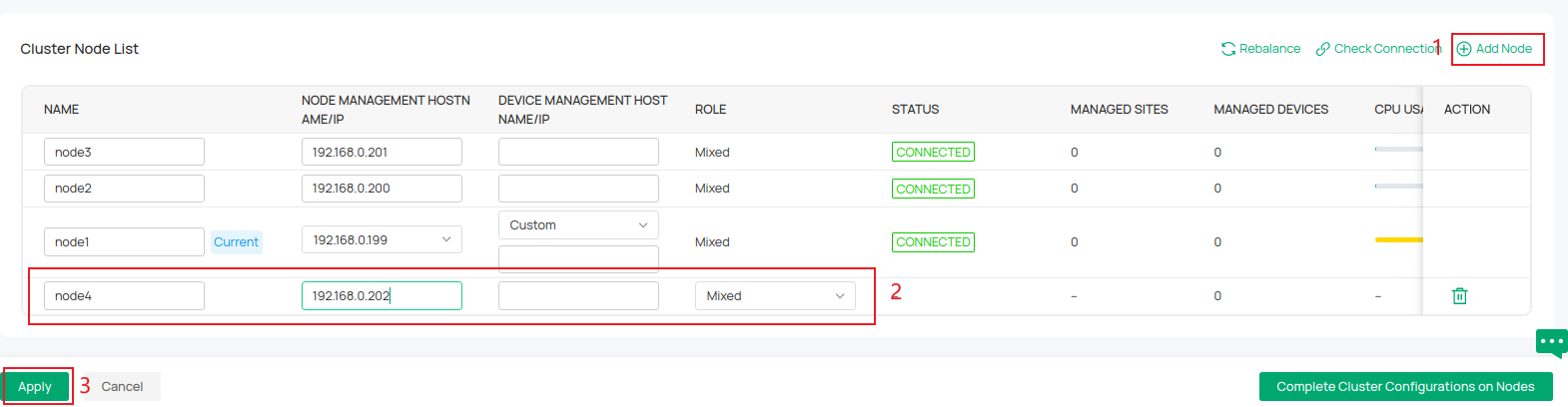This screenshot has width=1568, height=407.
Task: Click the node3 CPU usage bar
Action: 1398,150
